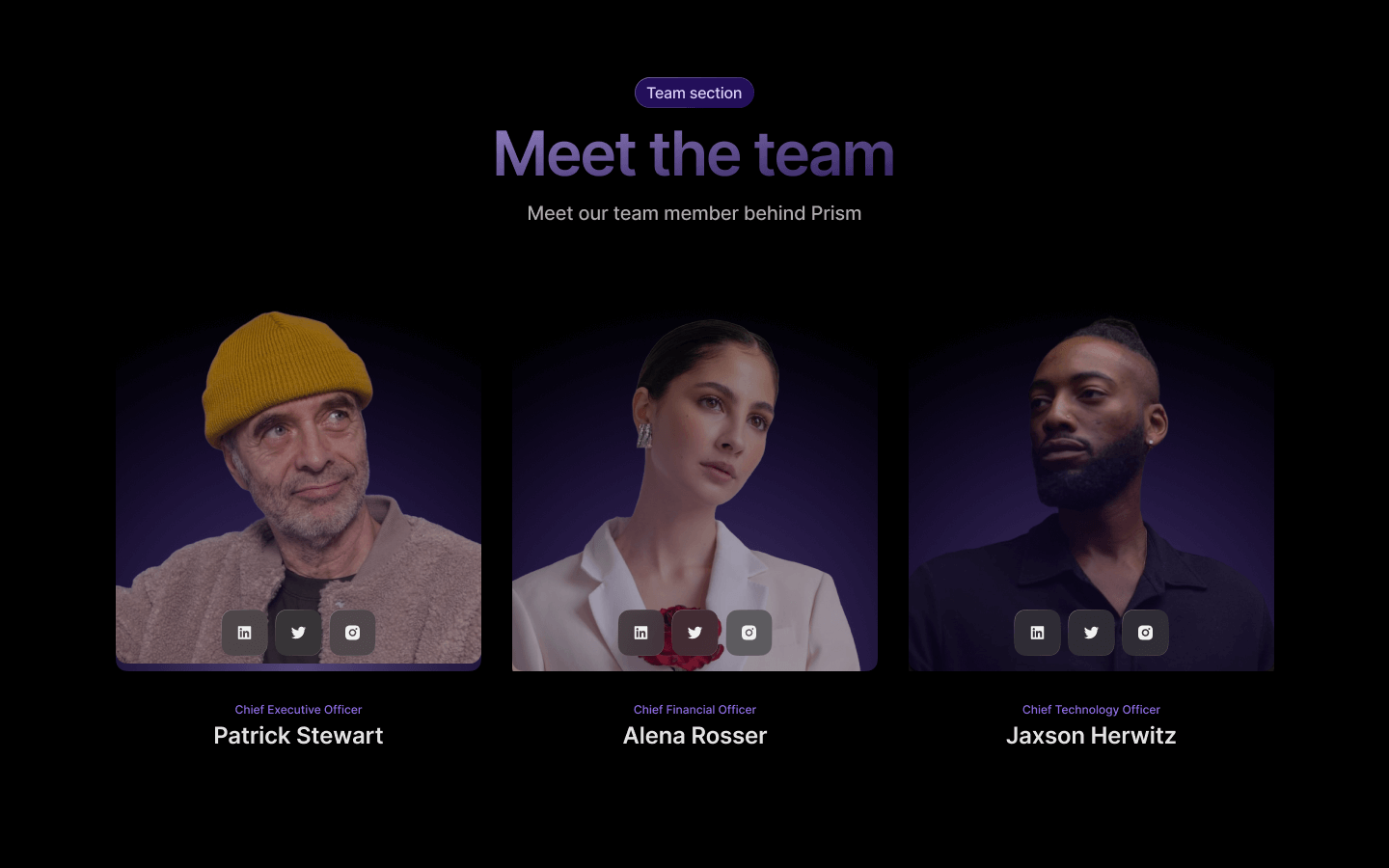Visit Jaxson Herwitz's Twitter icon
The image size is (1389, 868).
click(1091, 633)
